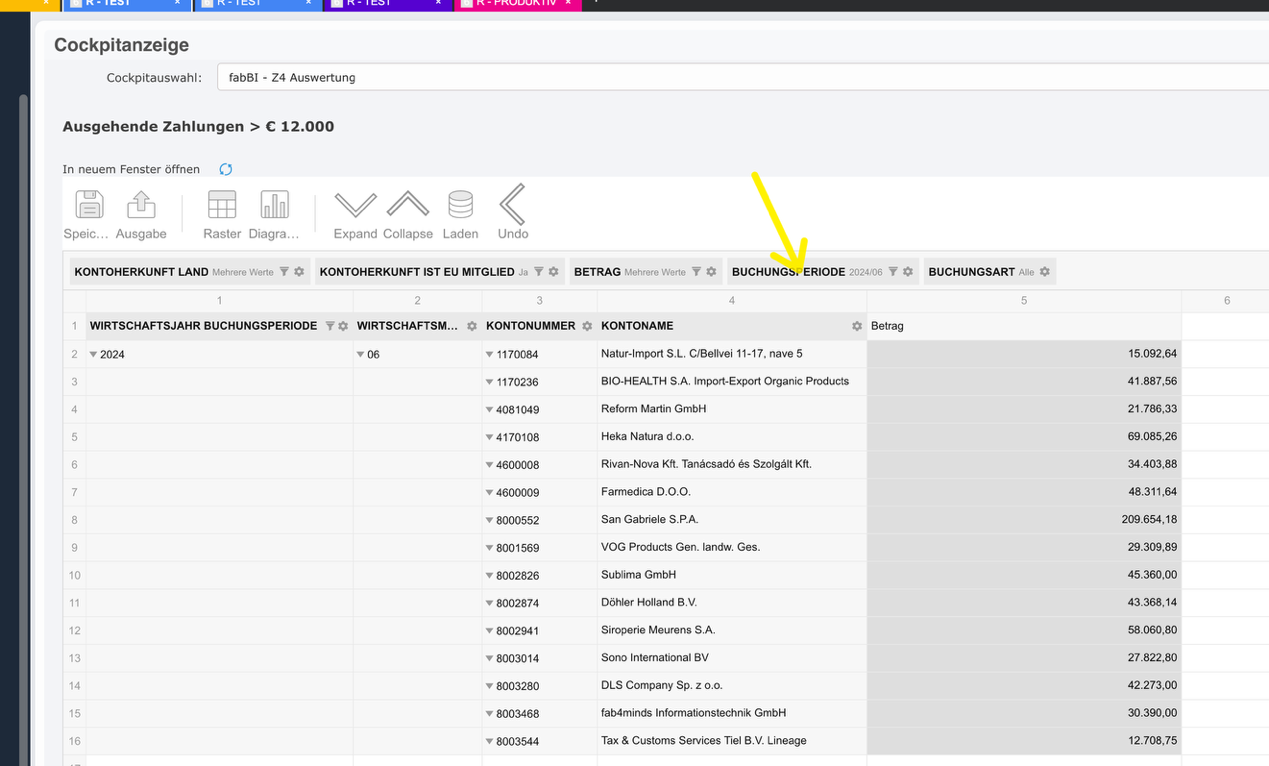Click the Laden data load icon
1269x766 pixels.
460,207
